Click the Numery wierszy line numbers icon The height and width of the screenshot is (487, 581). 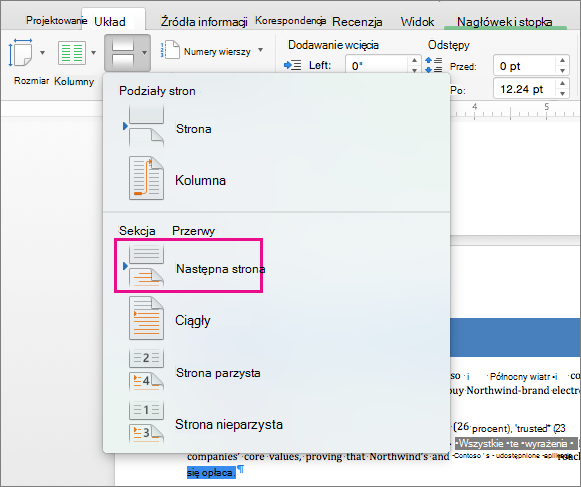(170, 50)
